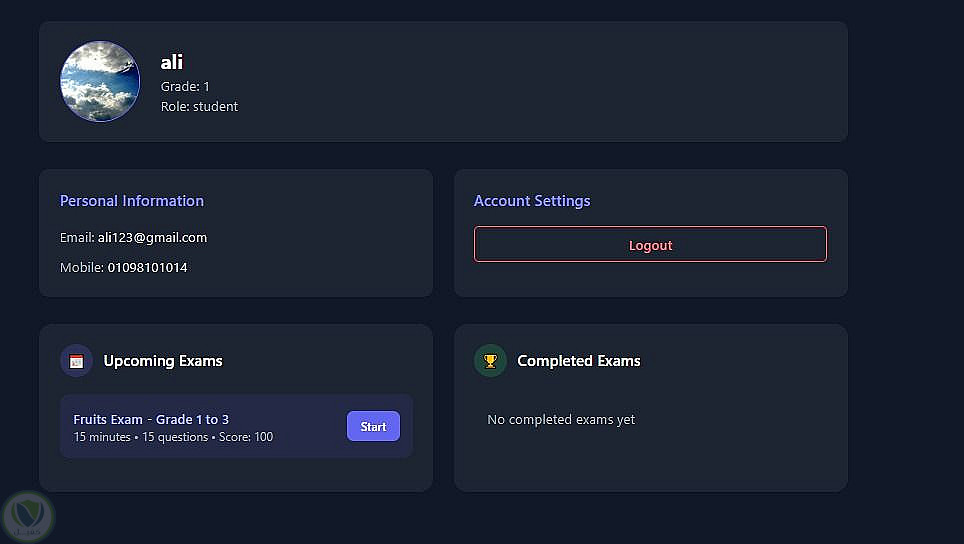Click the 'Role: student' text

coord(199,106)
